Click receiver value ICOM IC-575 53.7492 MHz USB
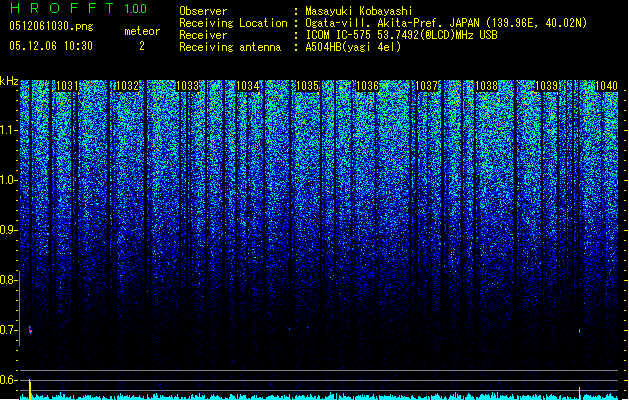 (402, 35)
